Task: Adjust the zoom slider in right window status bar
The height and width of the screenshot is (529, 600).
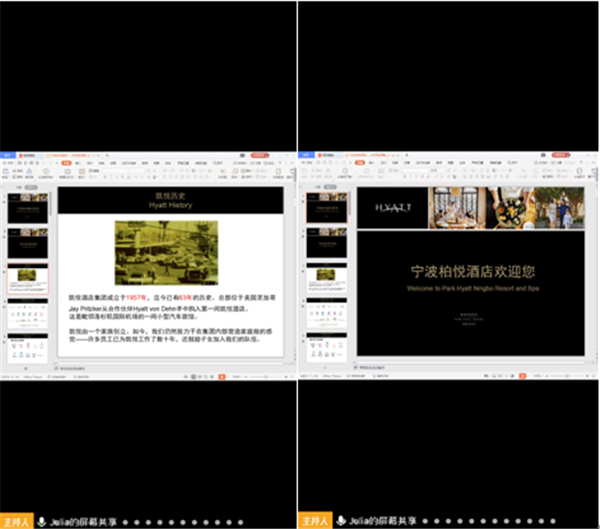Action: coord(567,376)
